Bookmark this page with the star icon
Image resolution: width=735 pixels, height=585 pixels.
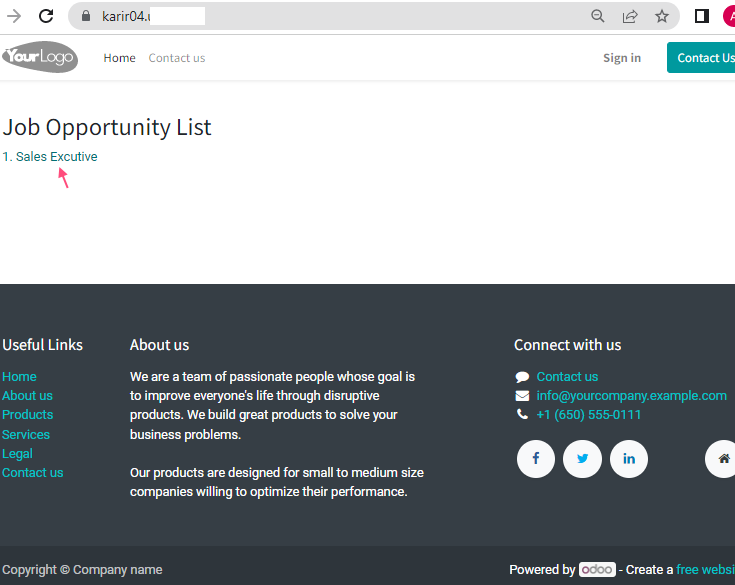[x=661, y=16]
